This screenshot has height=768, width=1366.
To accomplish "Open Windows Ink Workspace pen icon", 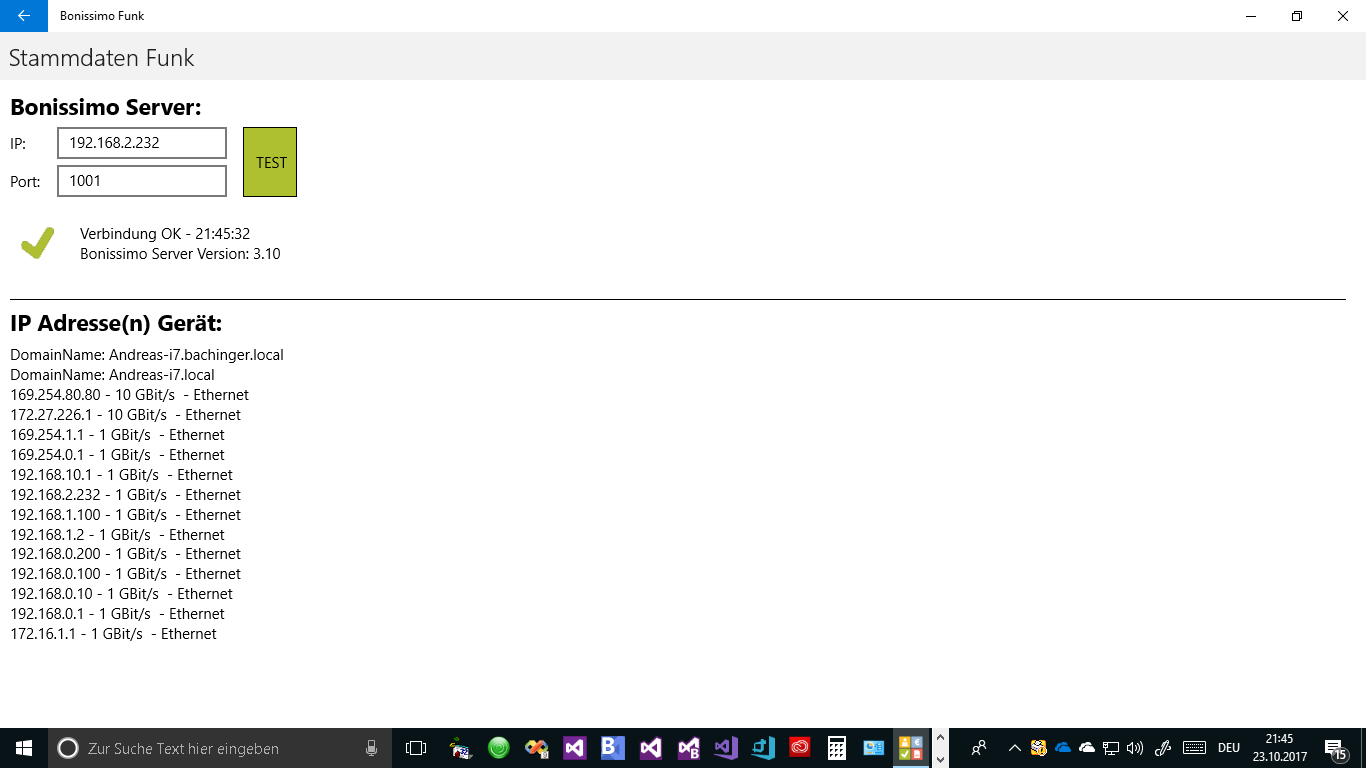I will (1162, 748).
